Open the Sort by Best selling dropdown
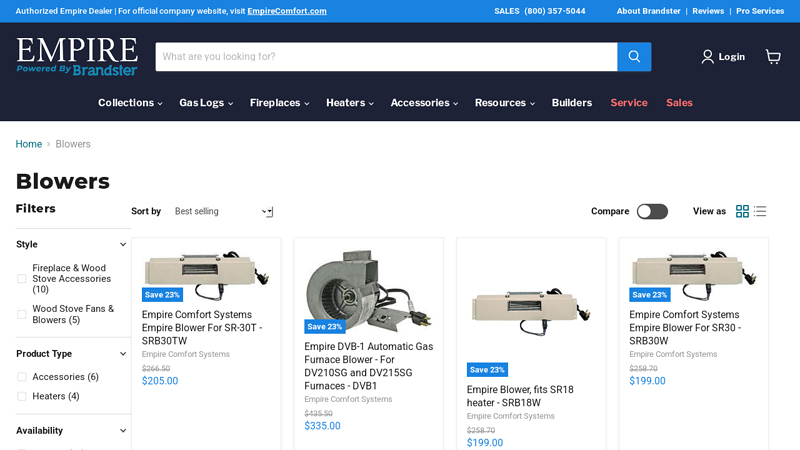This screenshot has height=450, width=800. pos(223,211)
